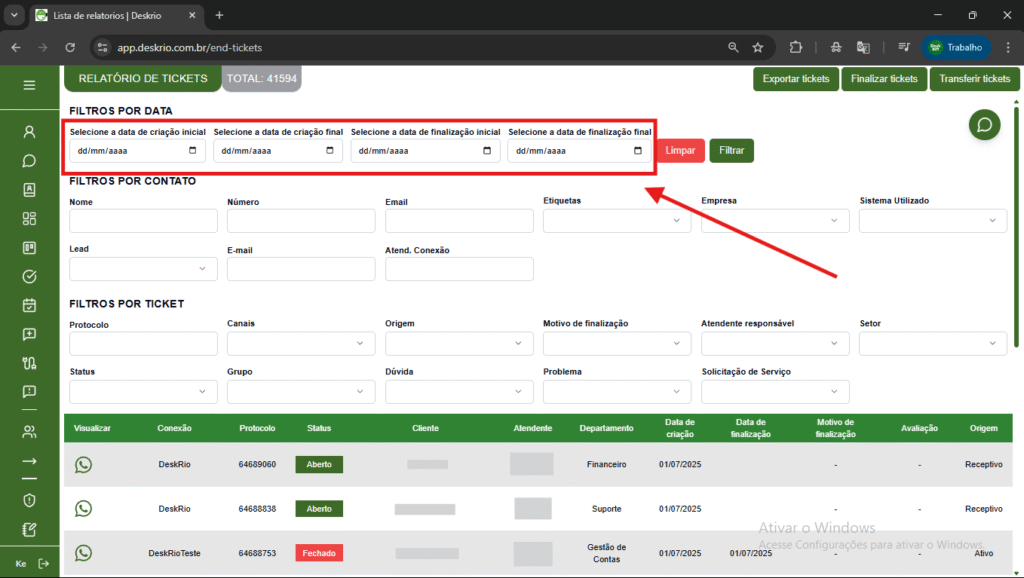
Task: Open the shield security sidebar icon
Action: tap(29, 500)
